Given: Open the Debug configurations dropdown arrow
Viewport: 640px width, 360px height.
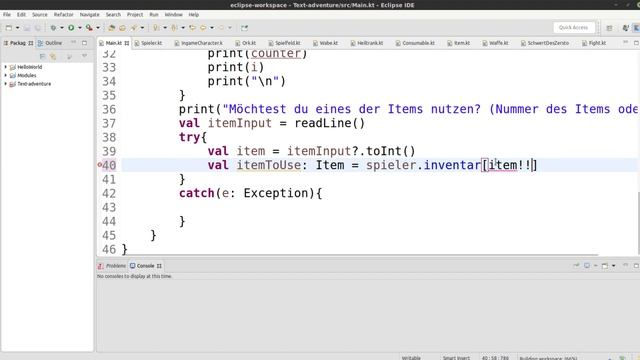Looking at the screenshot, I should point(62,28).
